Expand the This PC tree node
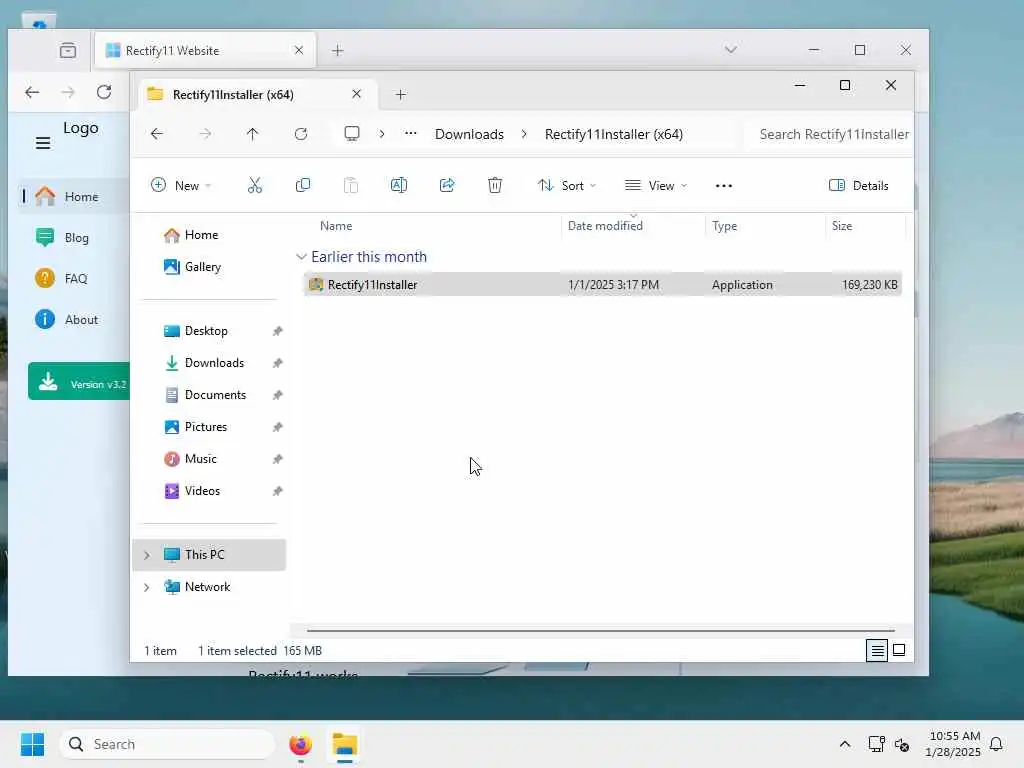The height and width of the screenshot is (768, 1024). [146, 555]
